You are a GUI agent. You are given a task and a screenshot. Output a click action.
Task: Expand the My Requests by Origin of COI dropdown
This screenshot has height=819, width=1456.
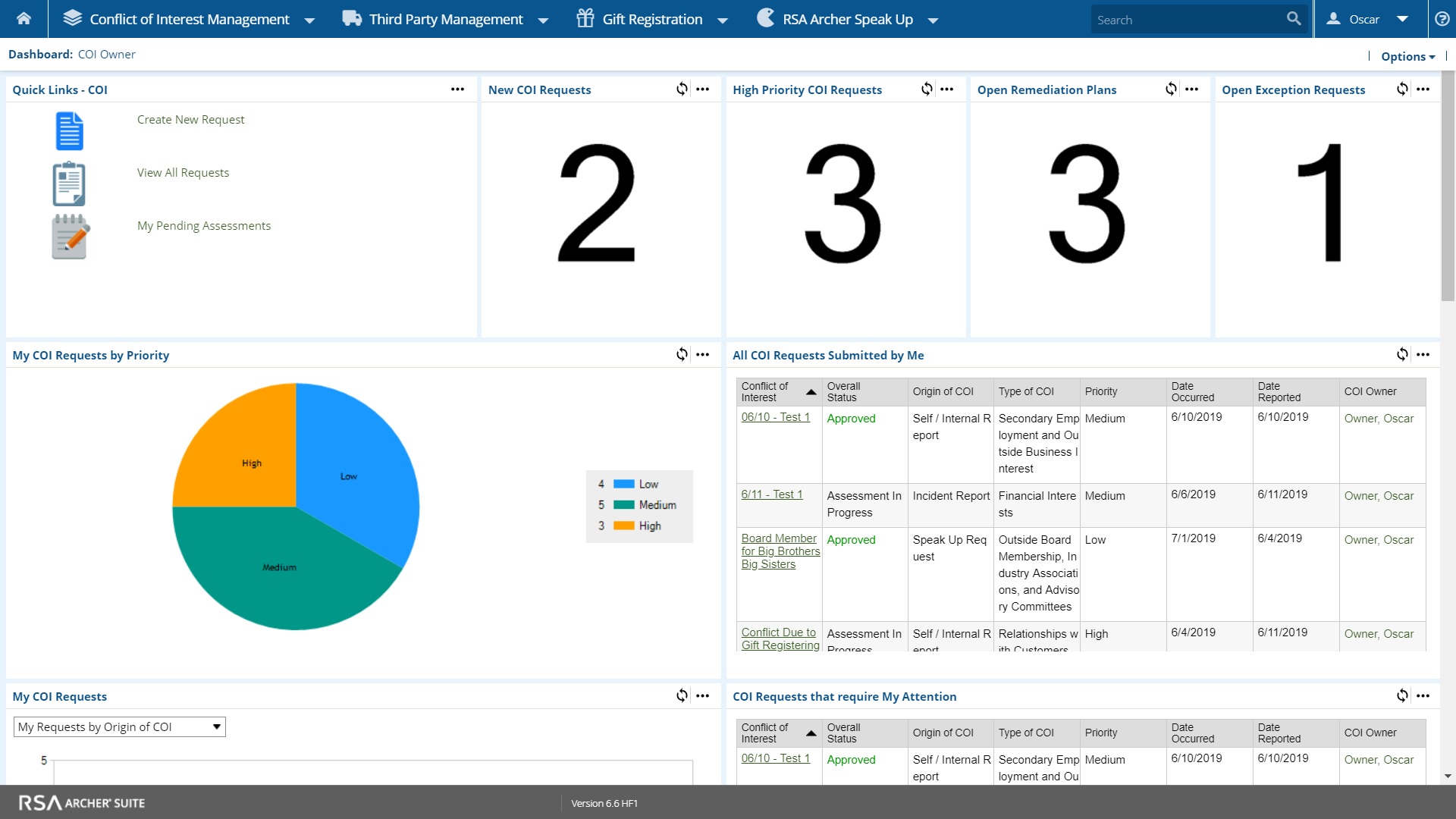(216, 727)
